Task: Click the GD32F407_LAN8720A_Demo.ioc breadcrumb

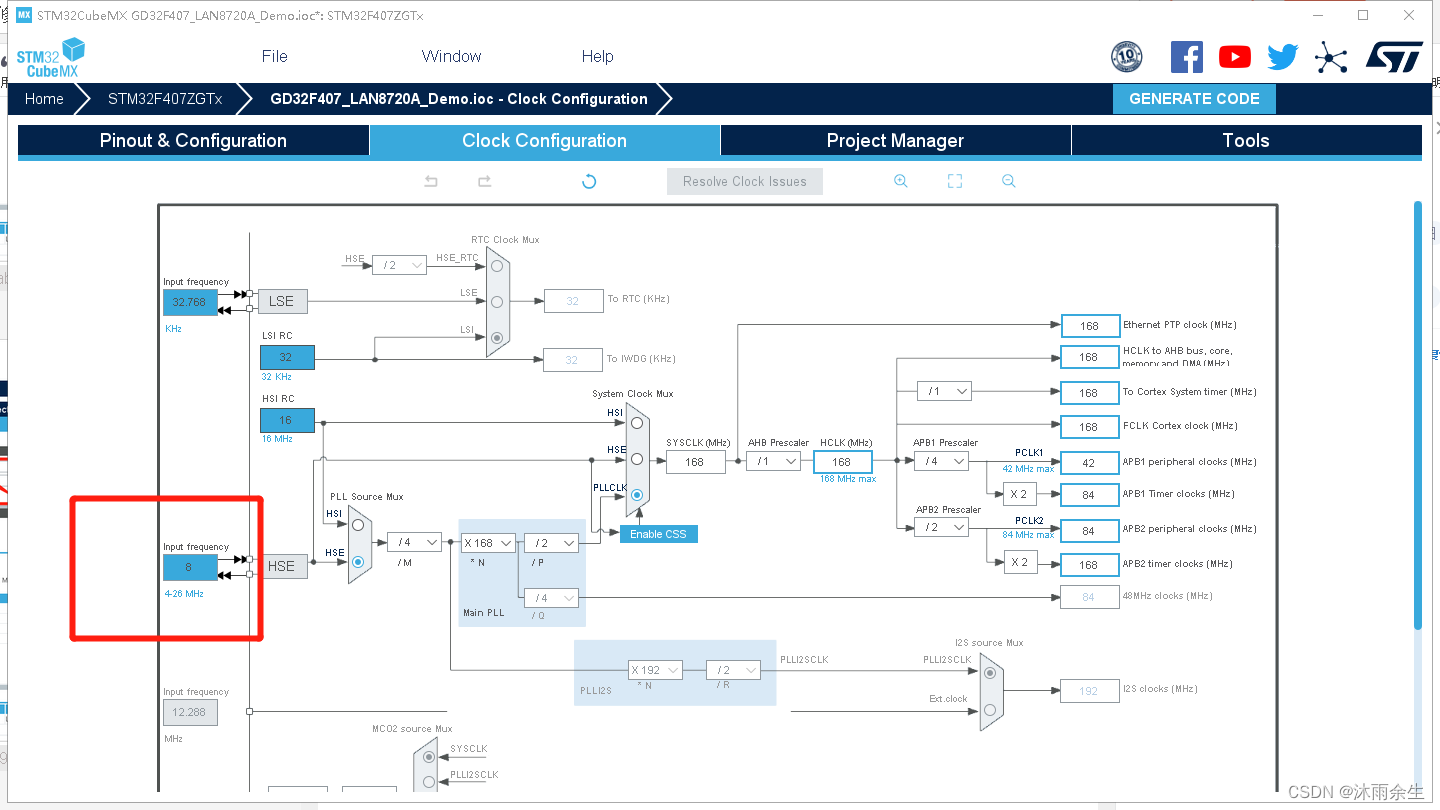Action: pyautogui.click(x=459, y=99)
